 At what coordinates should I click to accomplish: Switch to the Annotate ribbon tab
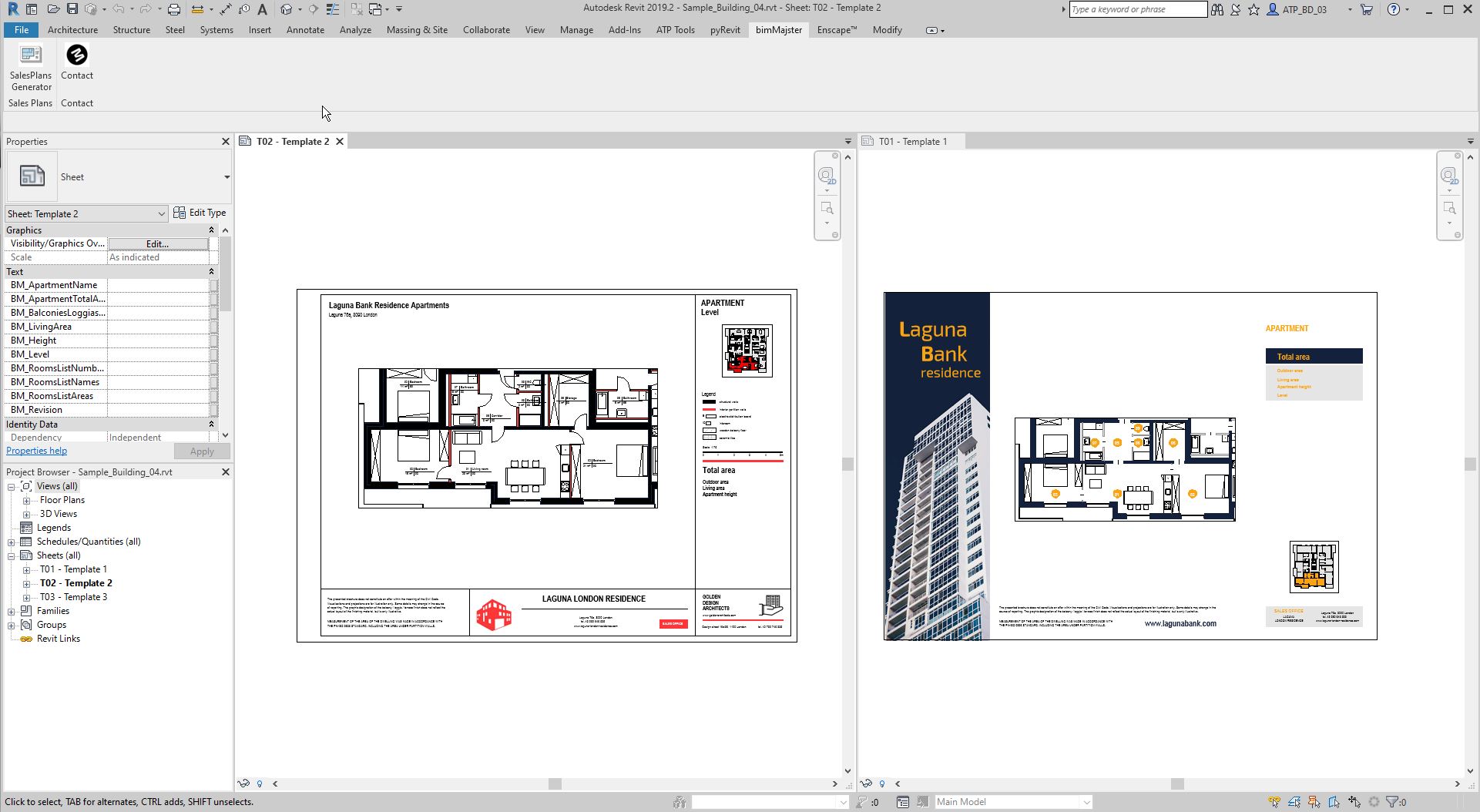pyautogui.click(x=305, y=30)
